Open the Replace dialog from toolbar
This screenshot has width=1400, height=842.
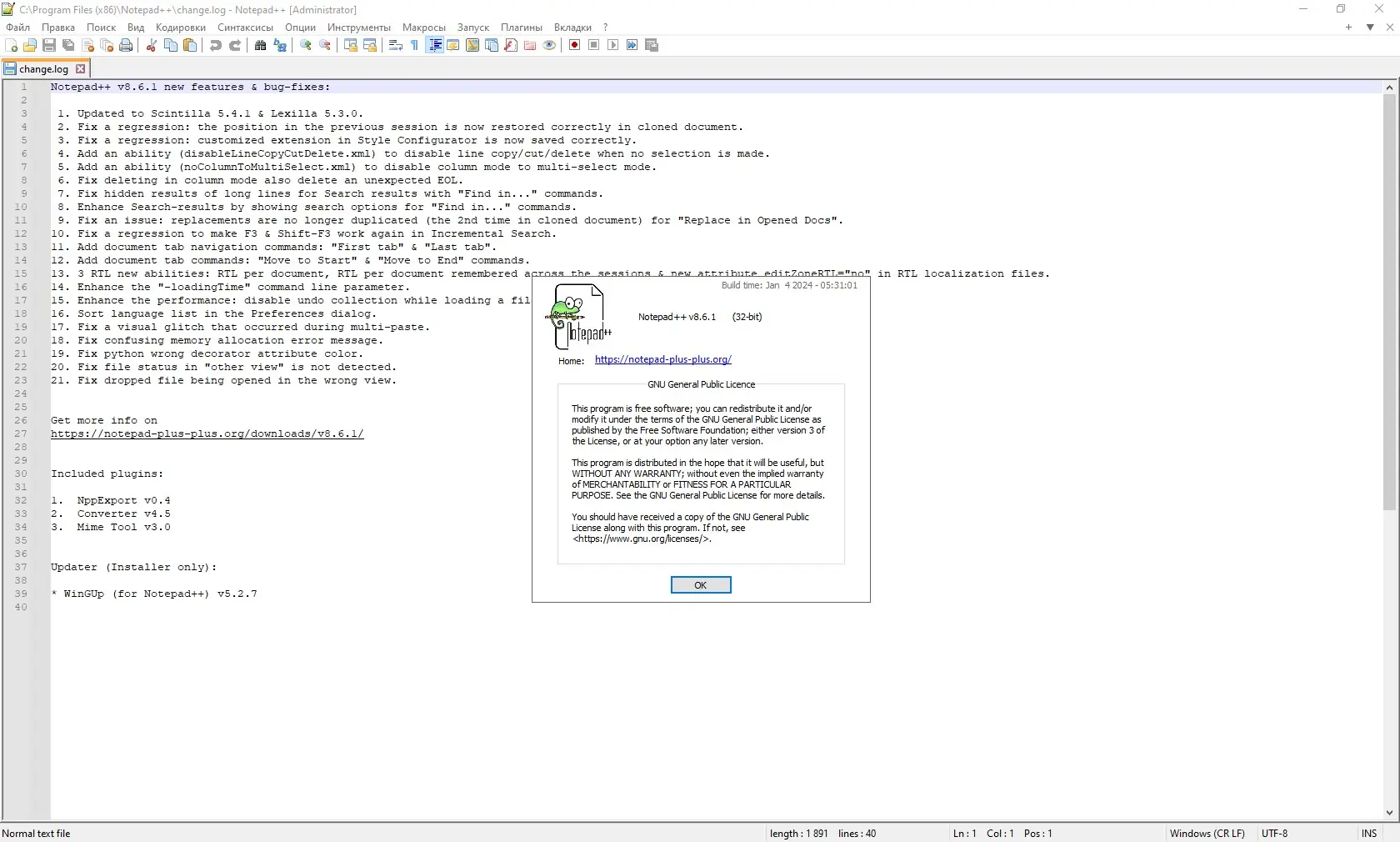pyautogui.click(x=280, y=46)
